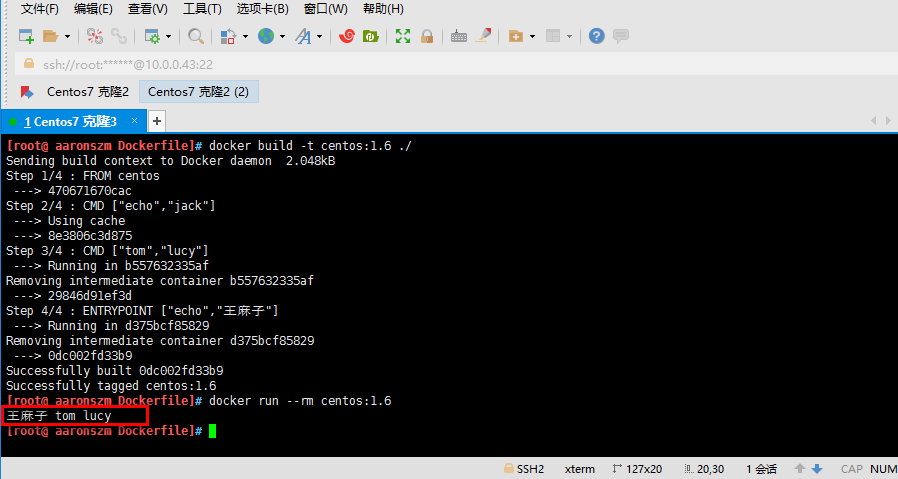Click the New Session toolbar icon
This screenshot has width=898, height=479.
click(26, 36)
